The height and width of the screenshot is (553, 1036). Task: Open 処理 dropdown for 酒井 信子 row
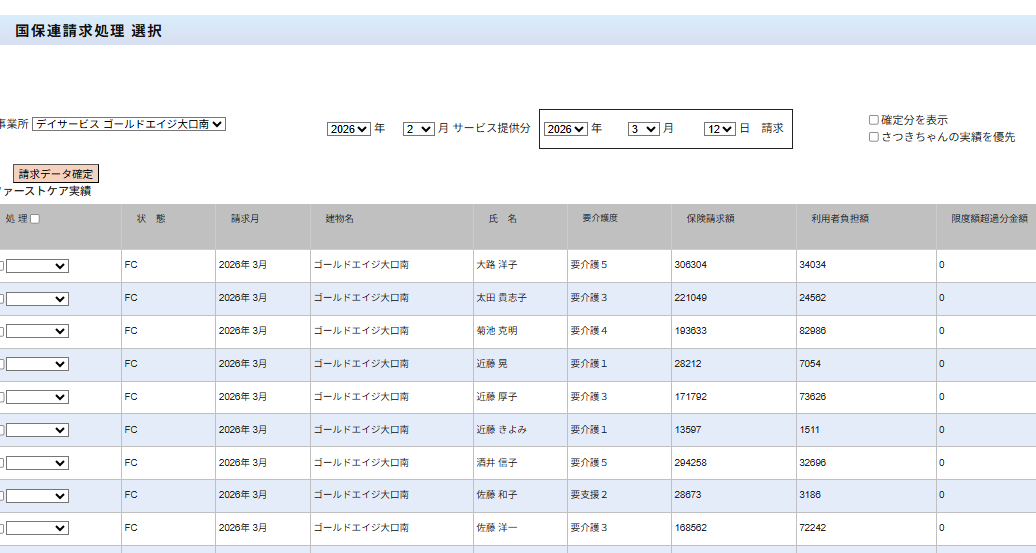[37, 463]
